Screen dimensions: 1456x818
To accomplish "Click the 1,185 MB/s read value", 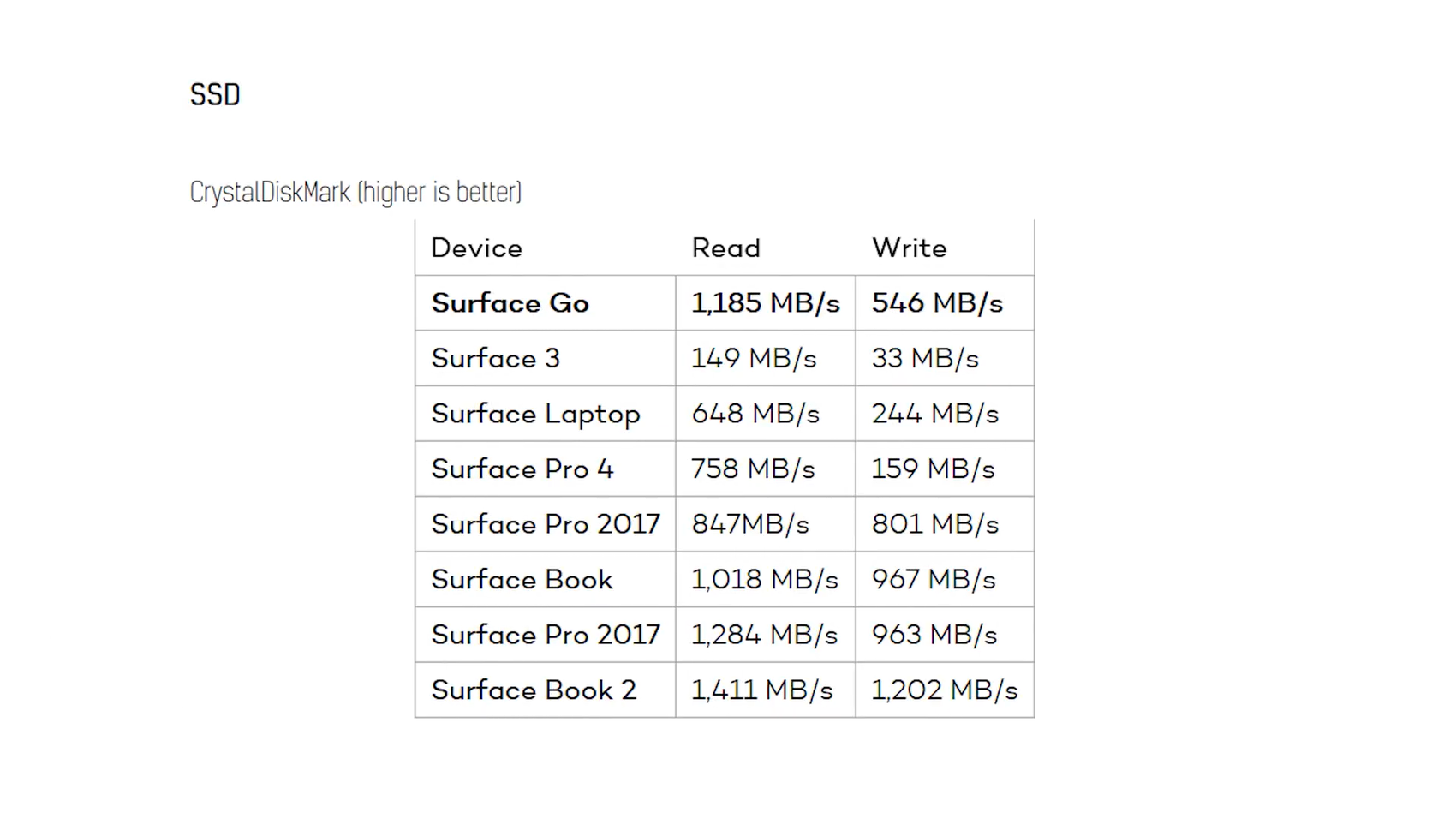I will [x=766, y=303].
